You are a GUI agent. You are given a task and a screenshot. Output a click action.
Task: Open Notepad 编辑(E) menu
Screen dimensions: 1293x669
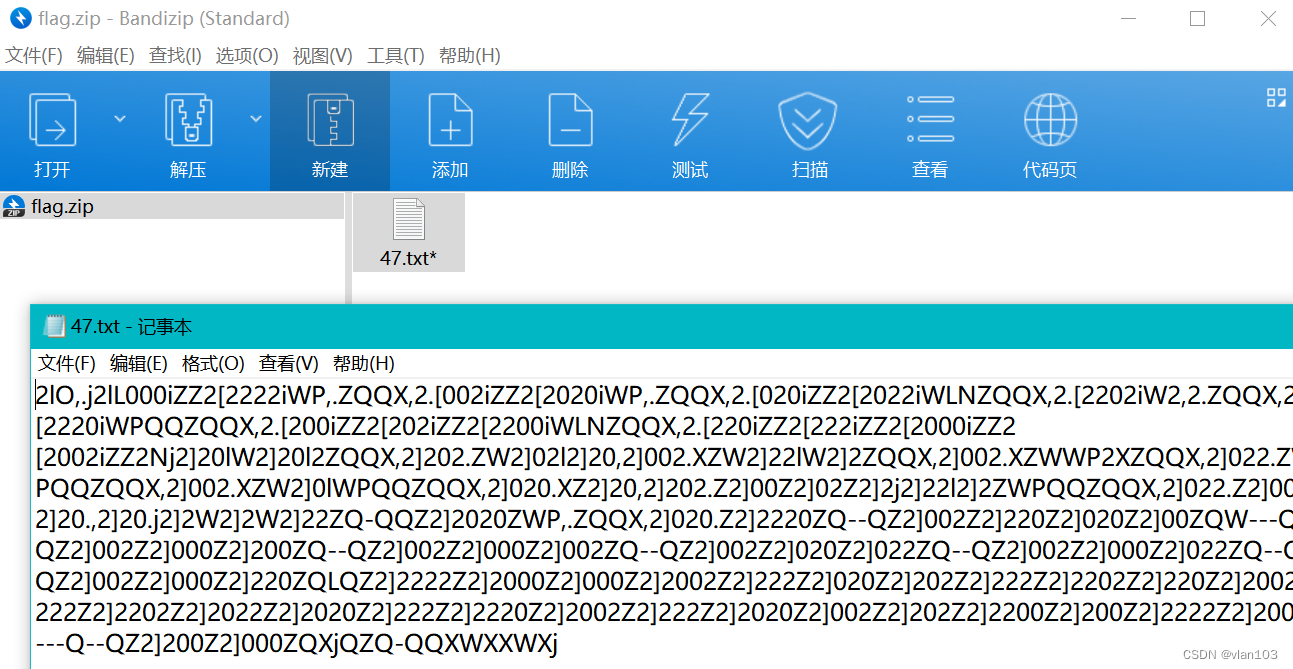pos(138,363)
